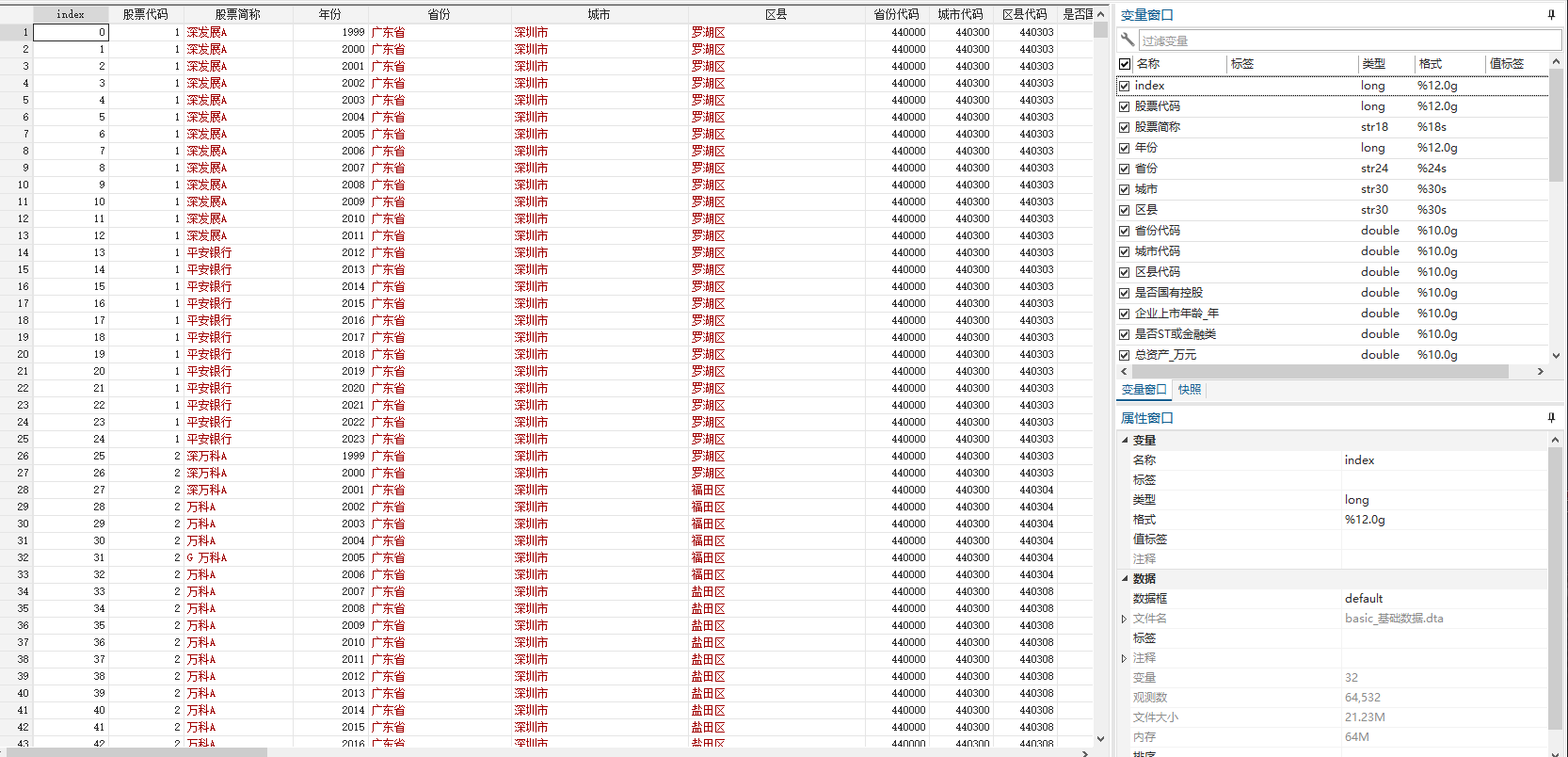The width and height of the screenshot is (1568, 757).
Task: Expand the 注释 row under the 数据 section
Action: pyautogui.click(x=1125, y=658)
